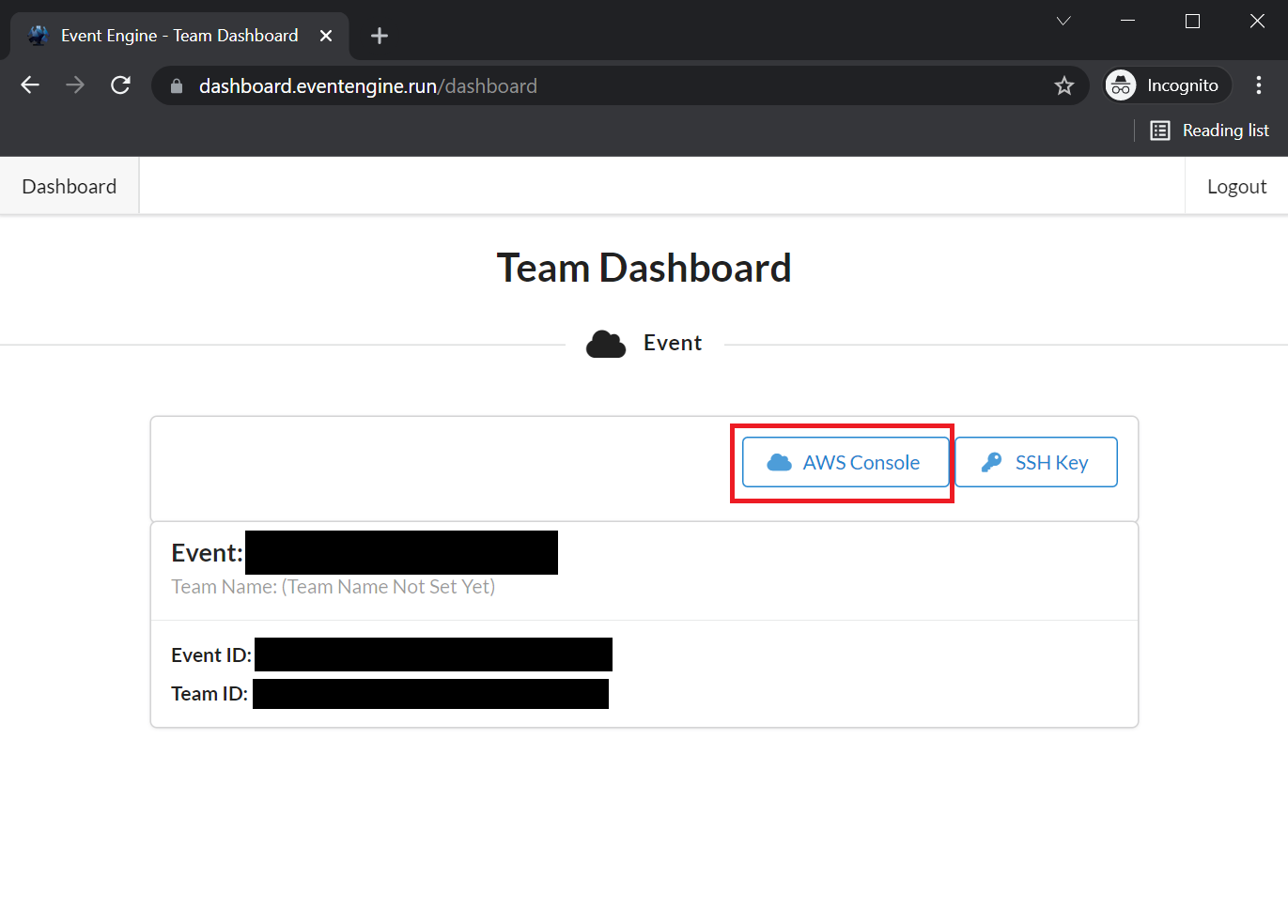Open a new tab with the plus icon
The height and width of the screenshot is (924, 1288).
[380, 36]
